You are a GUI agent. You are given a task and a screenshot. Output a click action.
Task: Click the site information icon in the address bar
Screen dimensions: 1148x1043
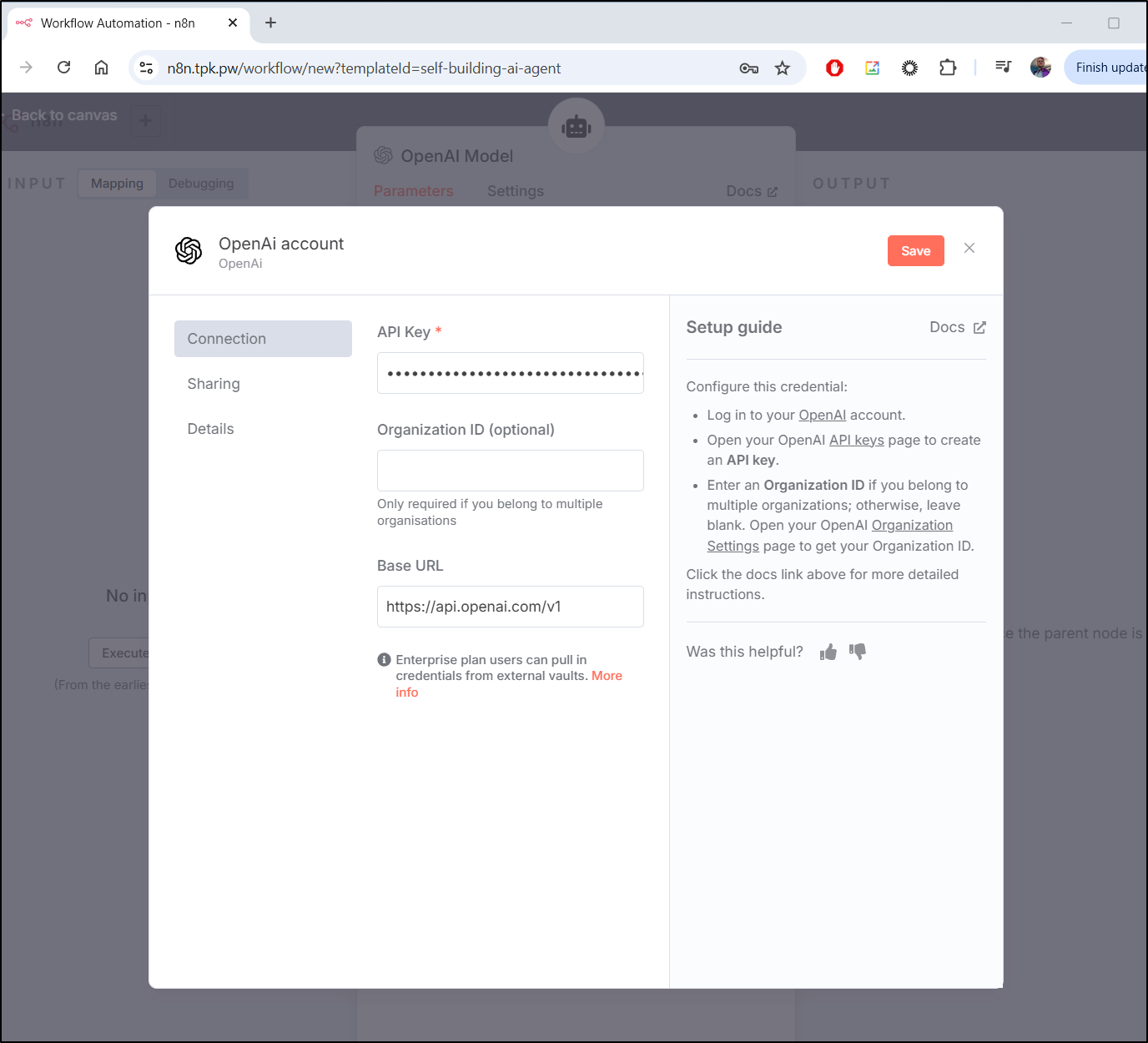[x=146, y=68]
